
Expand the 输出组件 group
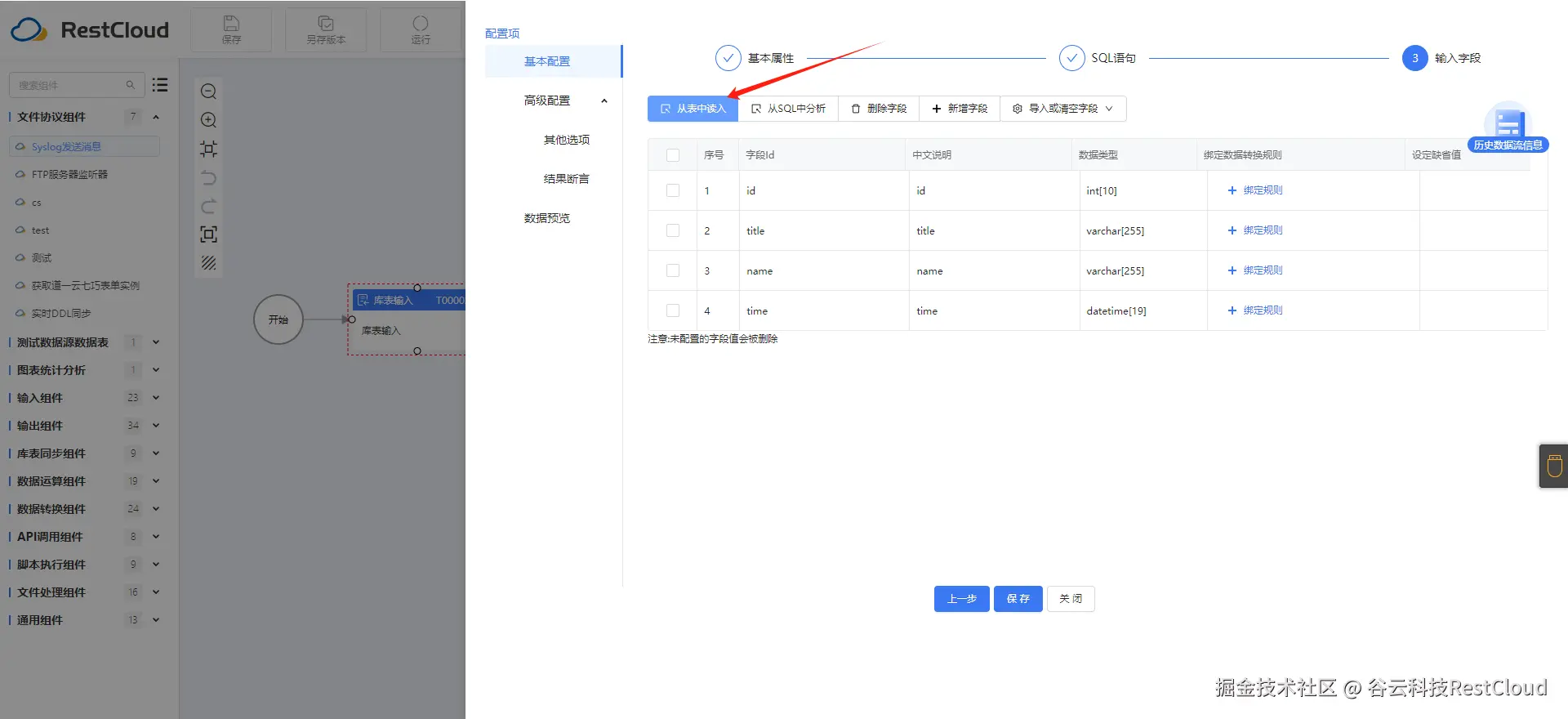[x=156, y=426]
